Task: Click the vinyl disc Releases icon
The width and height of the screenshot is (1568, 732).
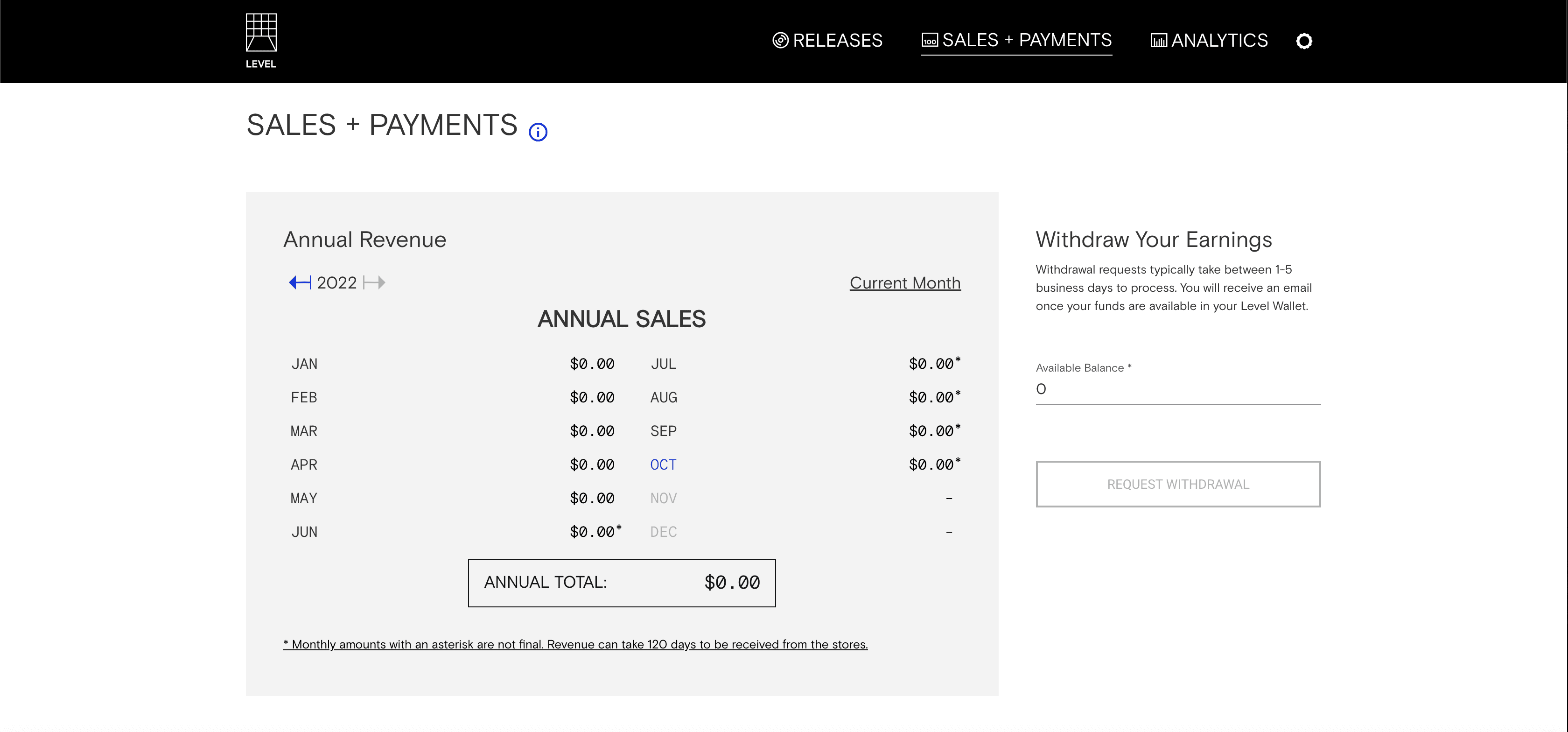Action: (780, 41)
